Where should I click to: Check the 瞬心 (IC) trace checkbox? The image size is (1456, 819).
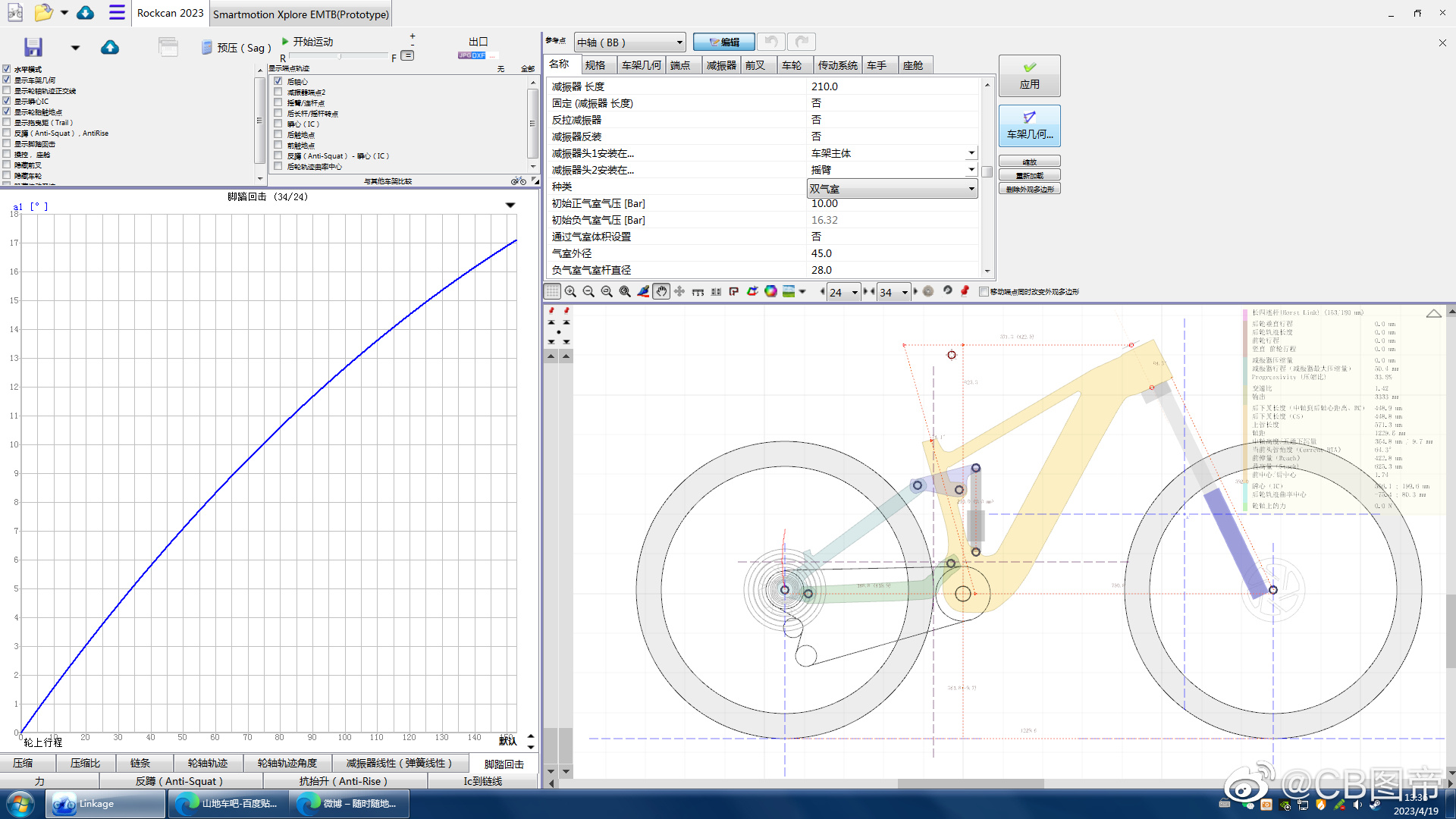278,124
